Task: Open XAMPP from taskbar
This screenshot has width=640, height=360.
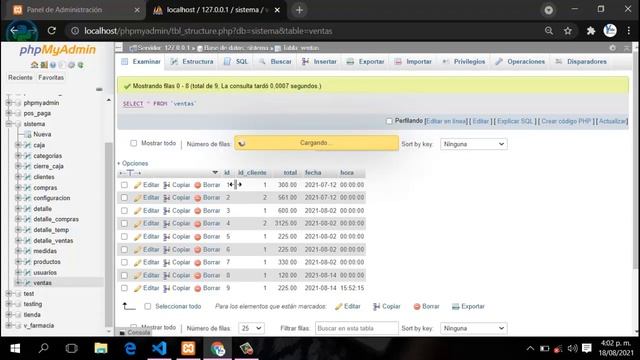Action: (188, 348)
